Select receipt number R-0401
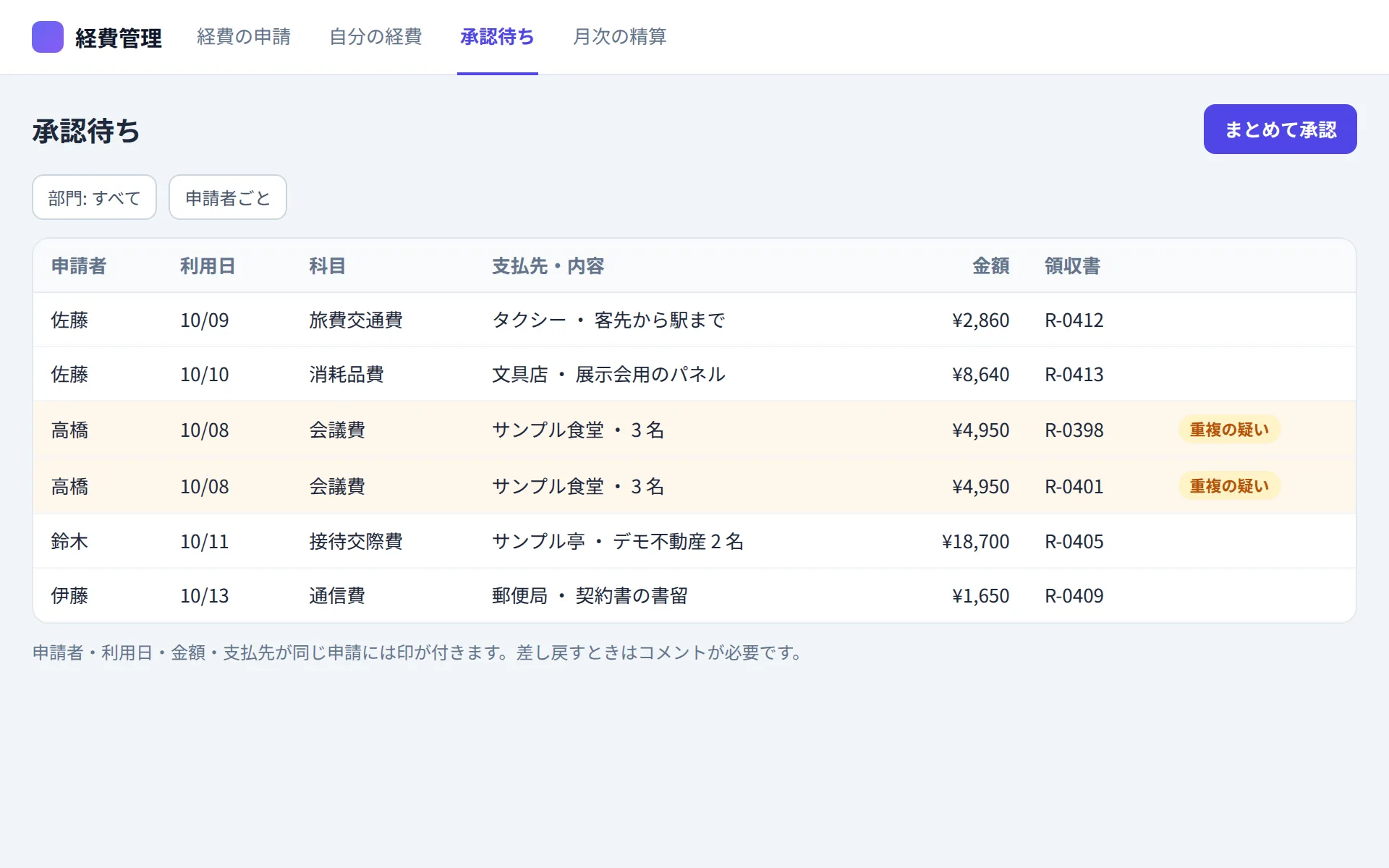 (1074, 487)
